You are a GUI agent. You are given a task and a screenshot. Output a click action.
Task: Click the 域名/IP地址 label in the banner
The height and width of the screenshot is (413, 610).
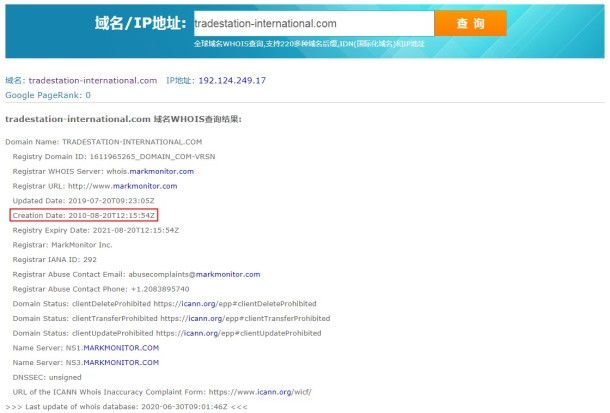[x=140, y=23]
